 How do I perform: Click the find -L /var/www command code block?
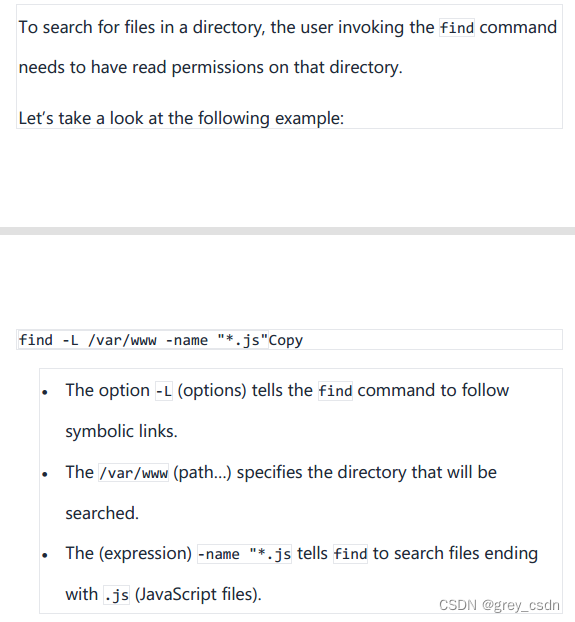coord(289,340)
